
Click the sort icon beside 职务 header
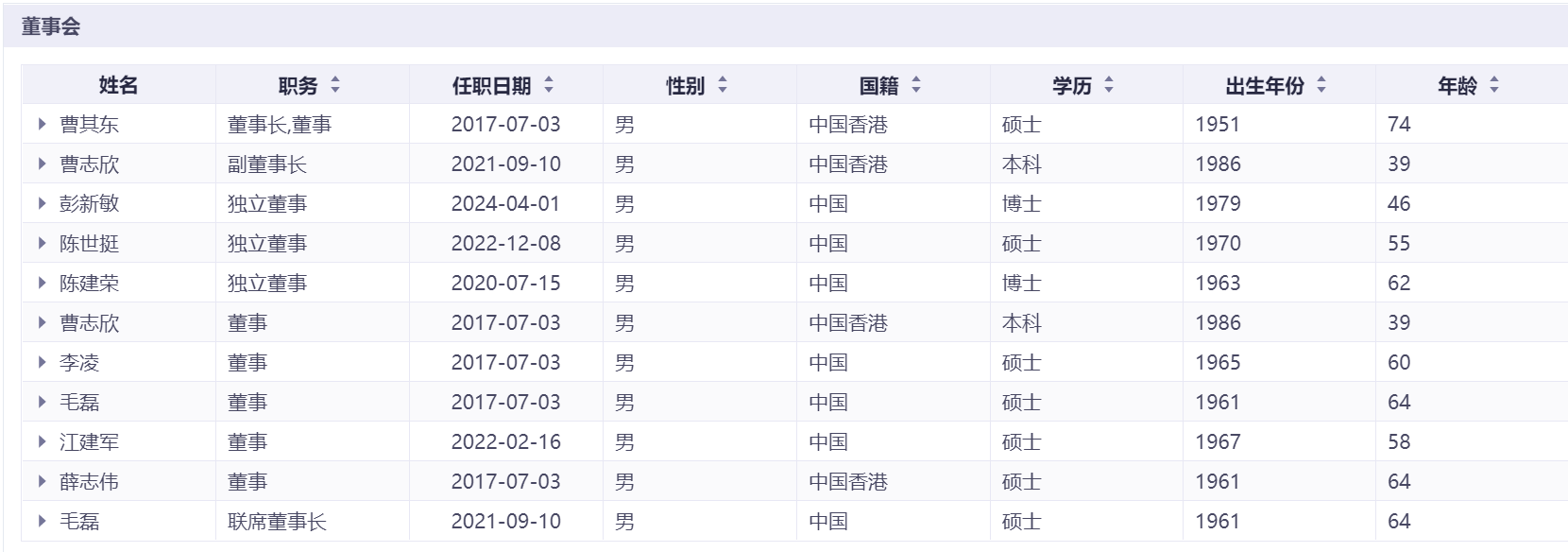click(334, 86)
